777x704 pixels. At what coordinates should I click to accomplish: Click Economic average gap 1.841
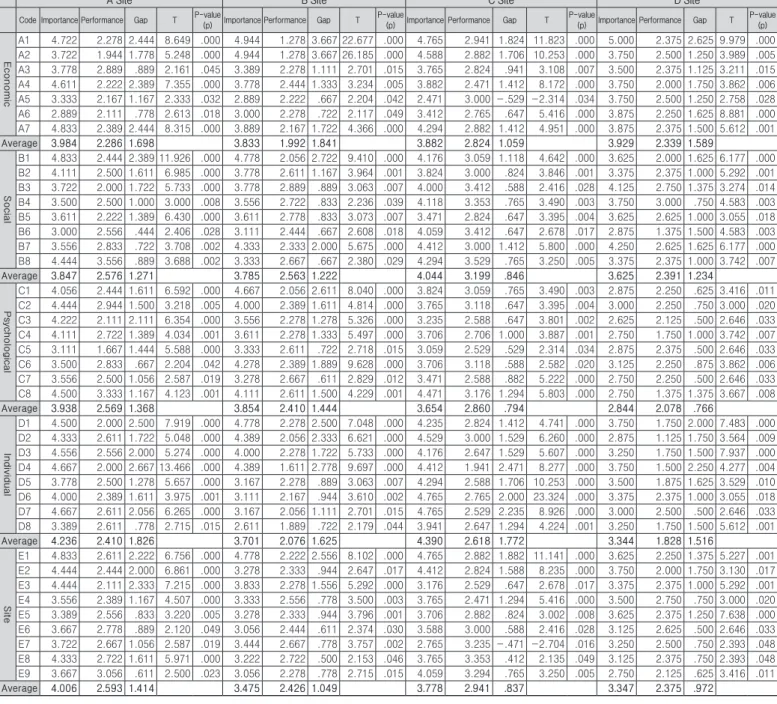coord(324,143)
